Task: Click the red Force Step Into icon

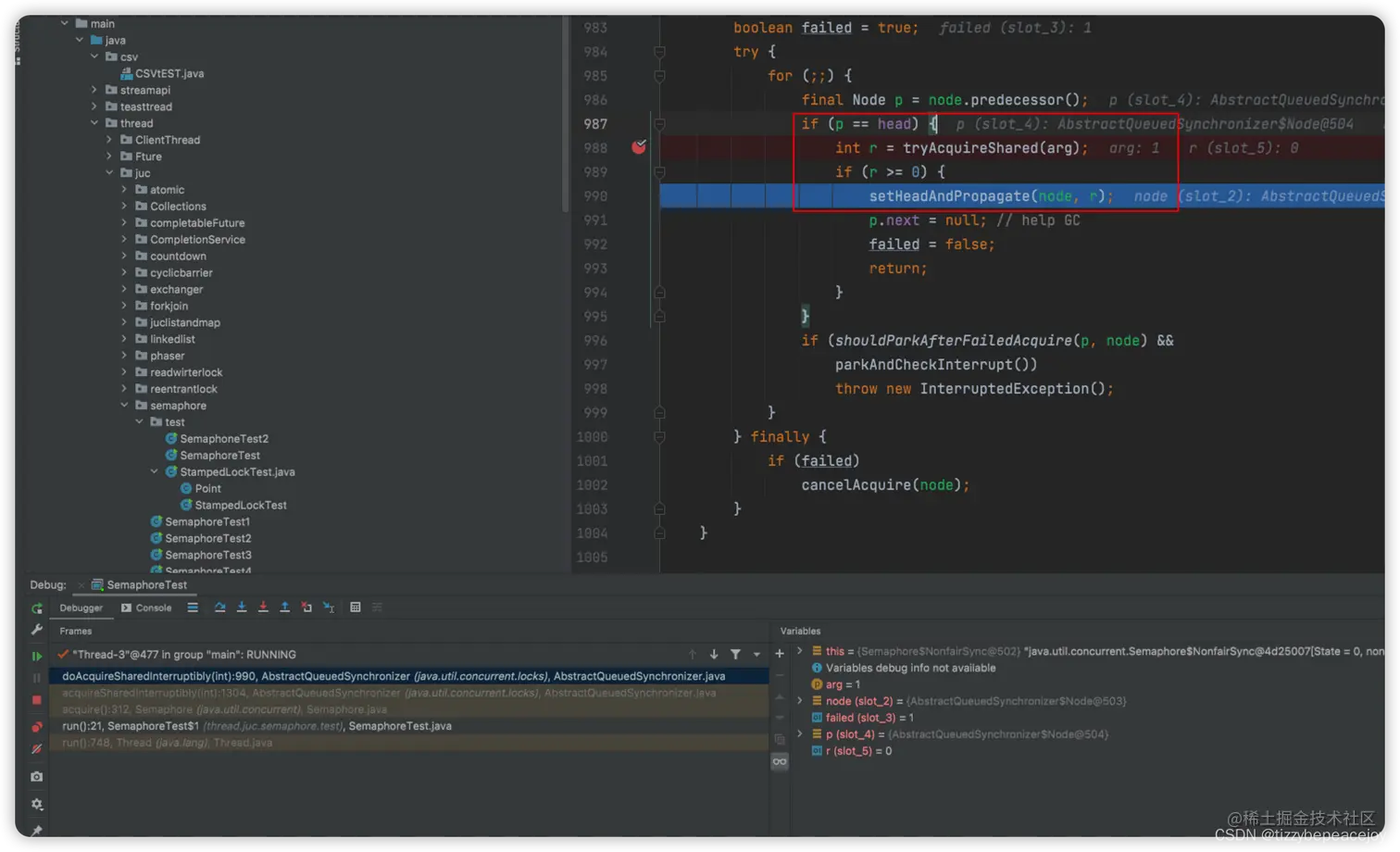Action: [263, 608]
